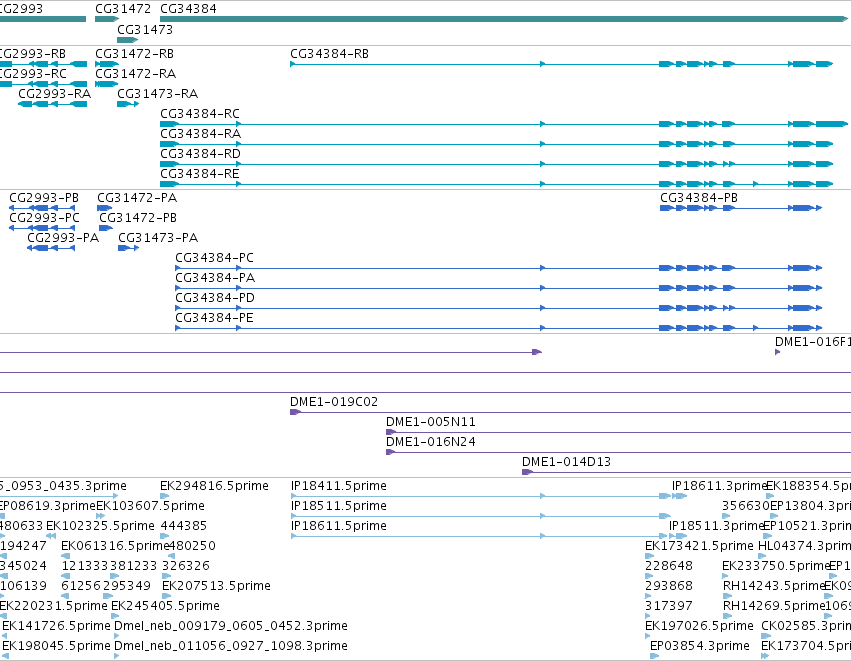Select transcript CG34384-RC label
The width and height of the screenshot is (851, 661).
(200, 114)
